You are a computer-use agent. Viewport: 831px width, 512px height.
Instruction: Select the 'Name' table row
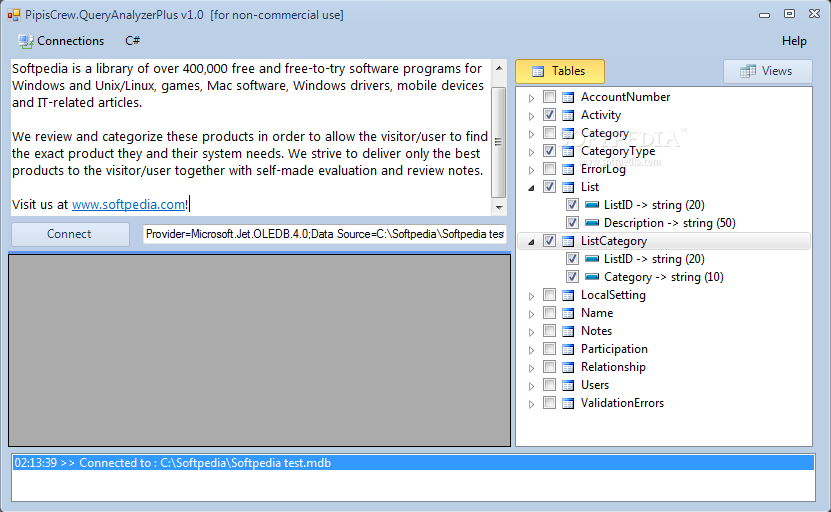(x=597, y=313)
